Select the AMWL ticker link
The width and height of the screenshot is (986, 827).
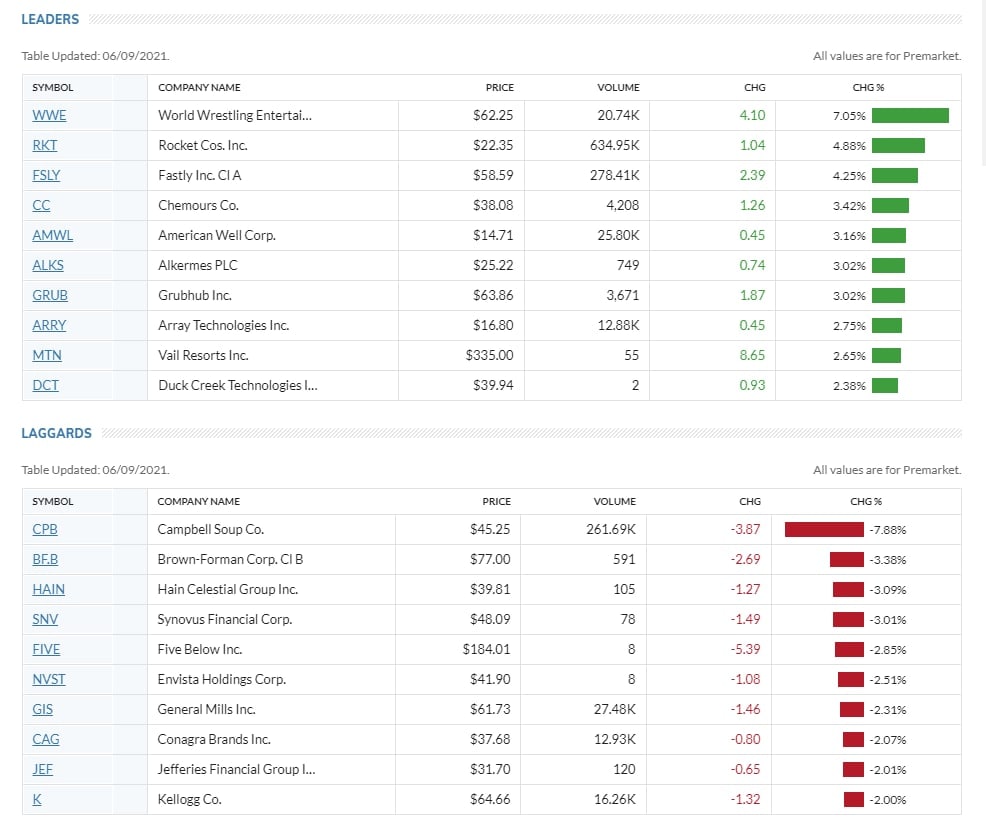[x=52, y=235]
